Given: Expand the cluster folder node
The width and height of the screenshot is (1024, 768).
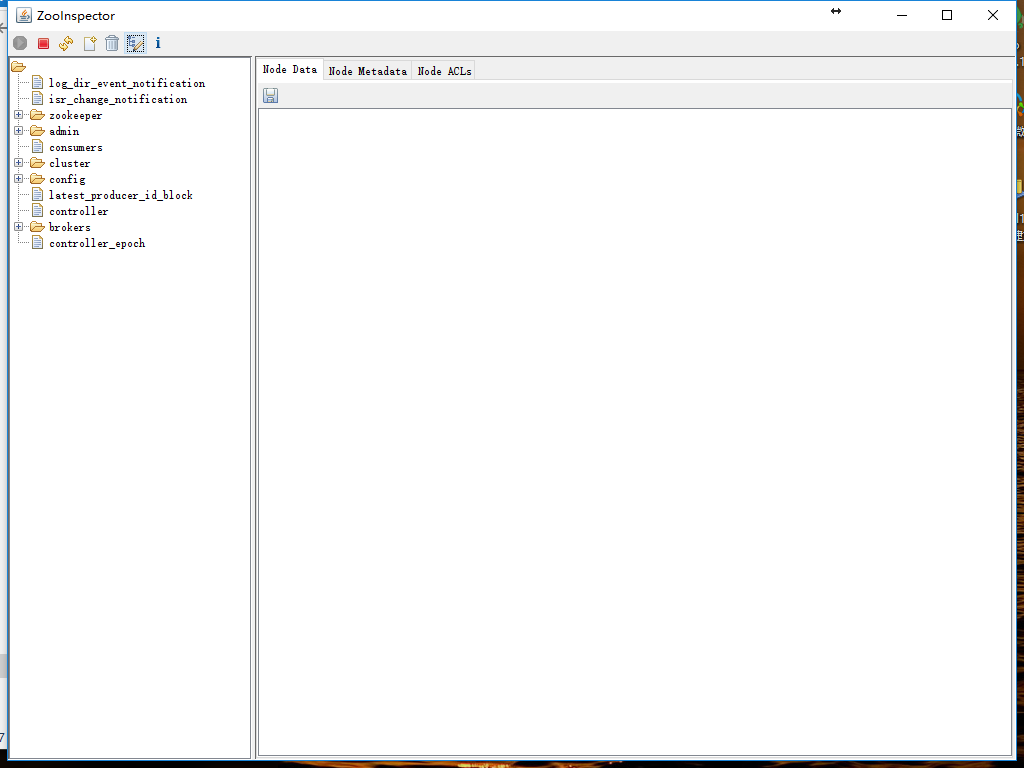Looking at the screenshot, I should tap(18, 163).
